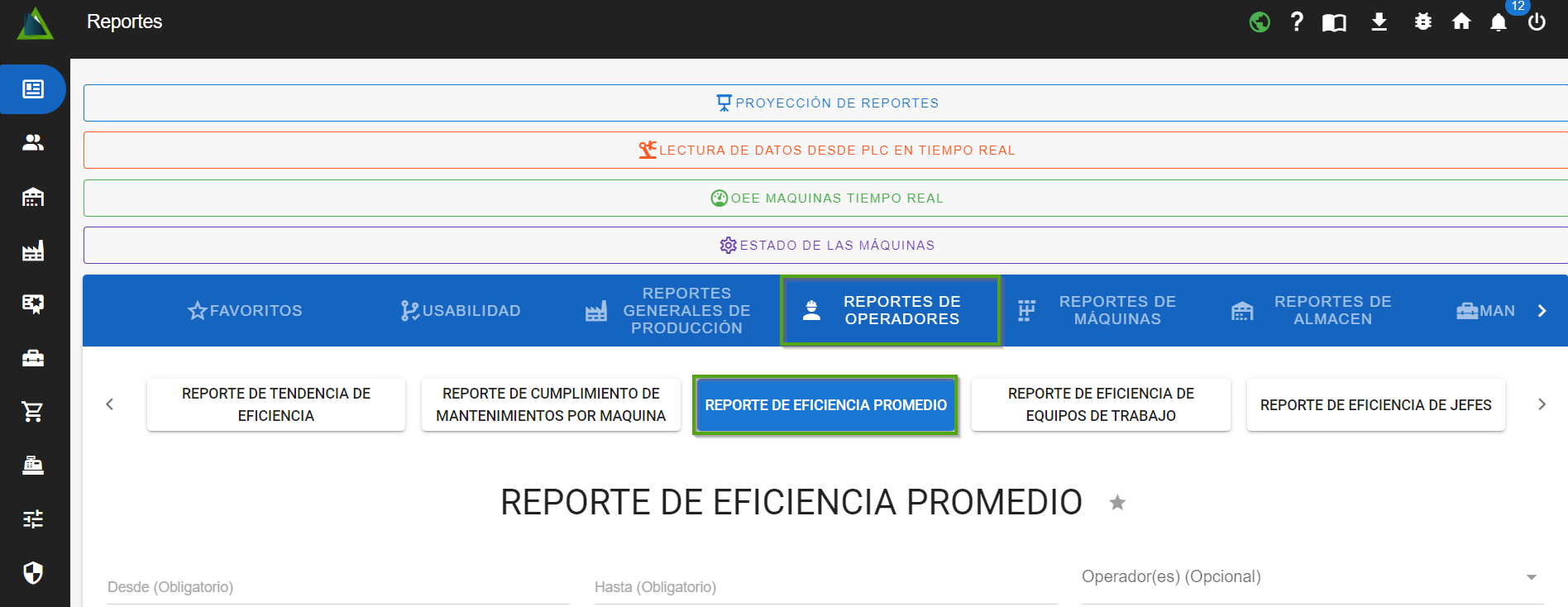Click the download icon in top bar
The image size is (1568, 607).
click(x=1379, y=22)
